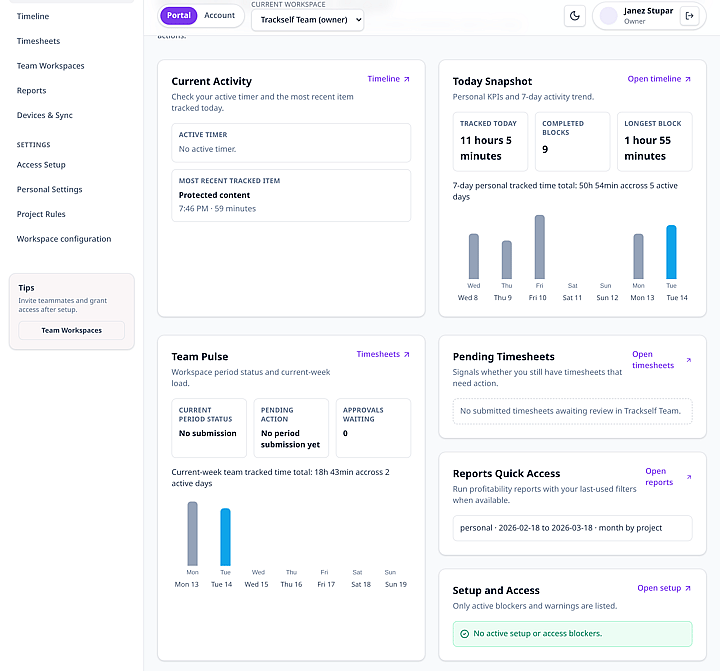720x671 pixels.
Task: Open Access Setup settings
Action: pos(41,165)
